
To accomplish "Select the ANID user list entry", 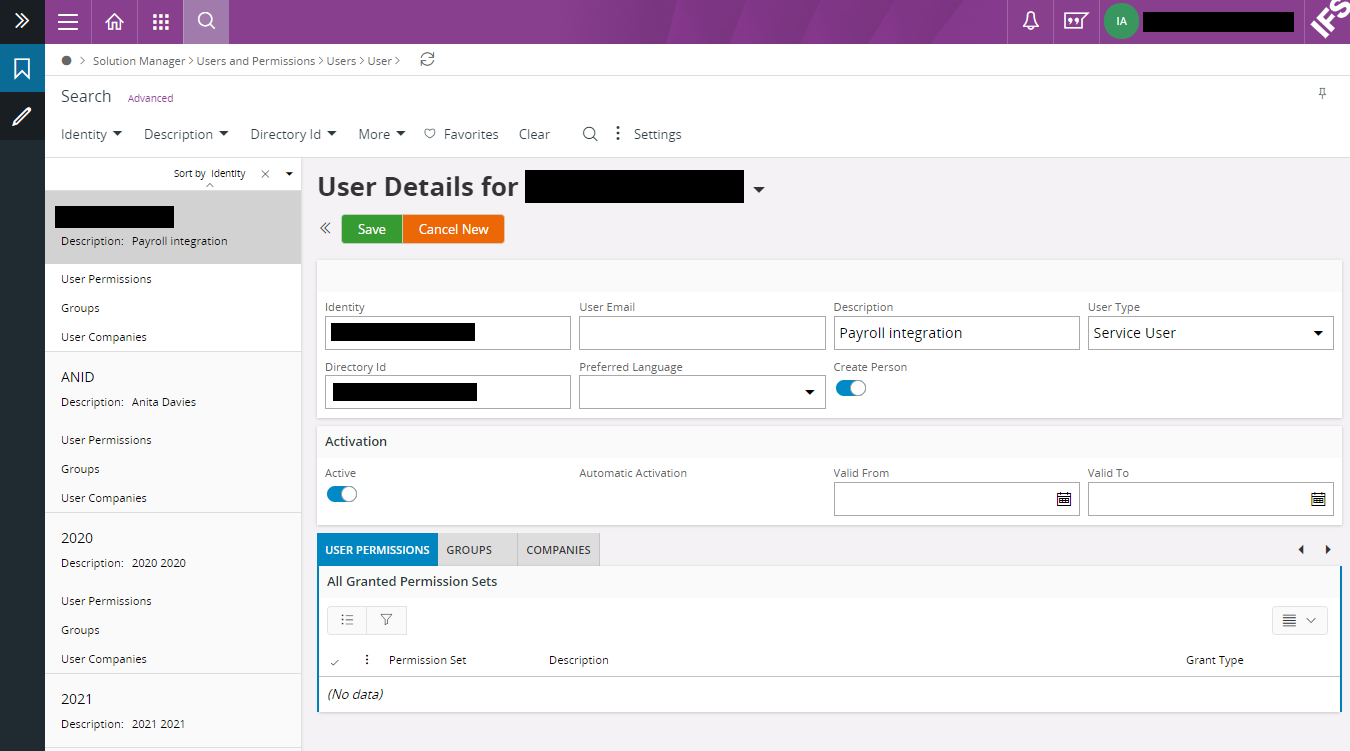I will (x=173, y=389).
